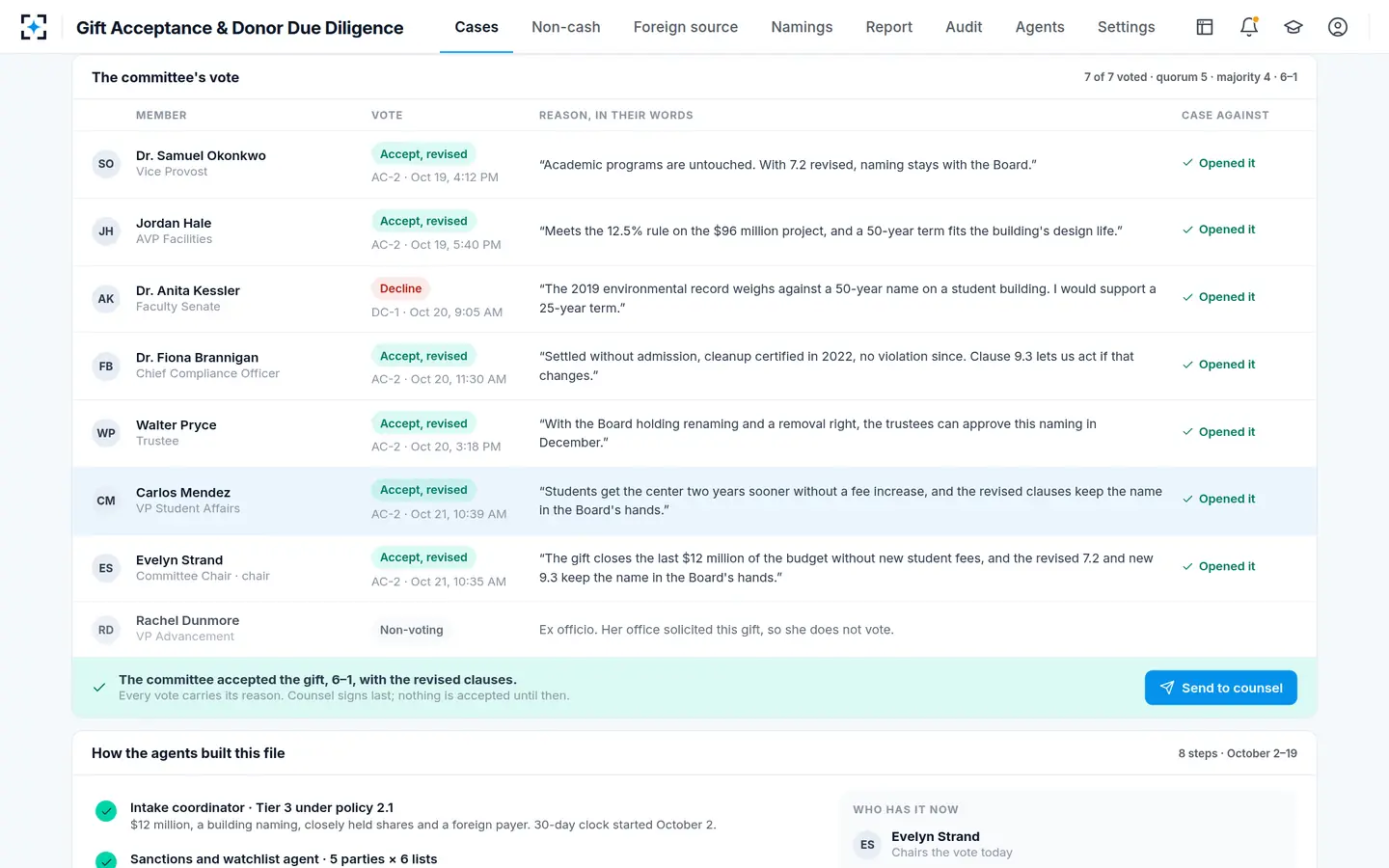This screenshot has width=1389, height=868.
Task: Click the SO avatar for Samuel Okonkwo
Action: click(x=106, y=164)
